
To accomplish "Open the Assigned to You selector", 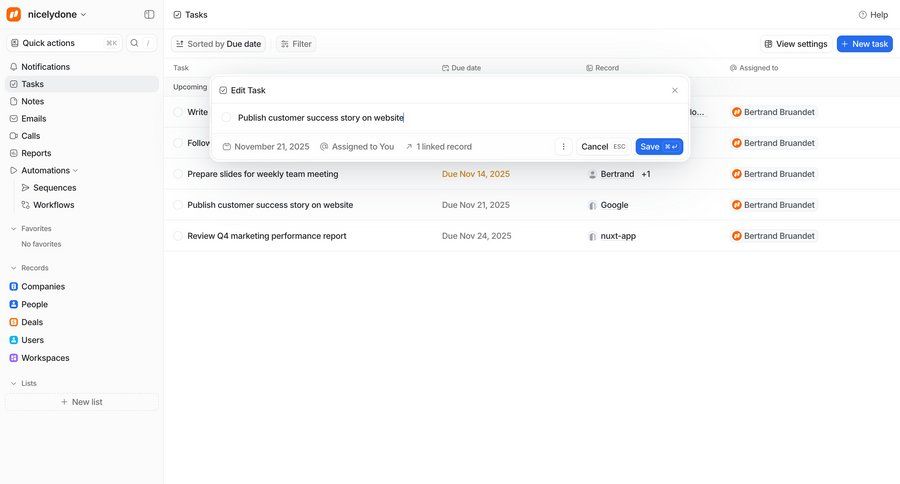I will pyautogui.click(x=357, y=146).
